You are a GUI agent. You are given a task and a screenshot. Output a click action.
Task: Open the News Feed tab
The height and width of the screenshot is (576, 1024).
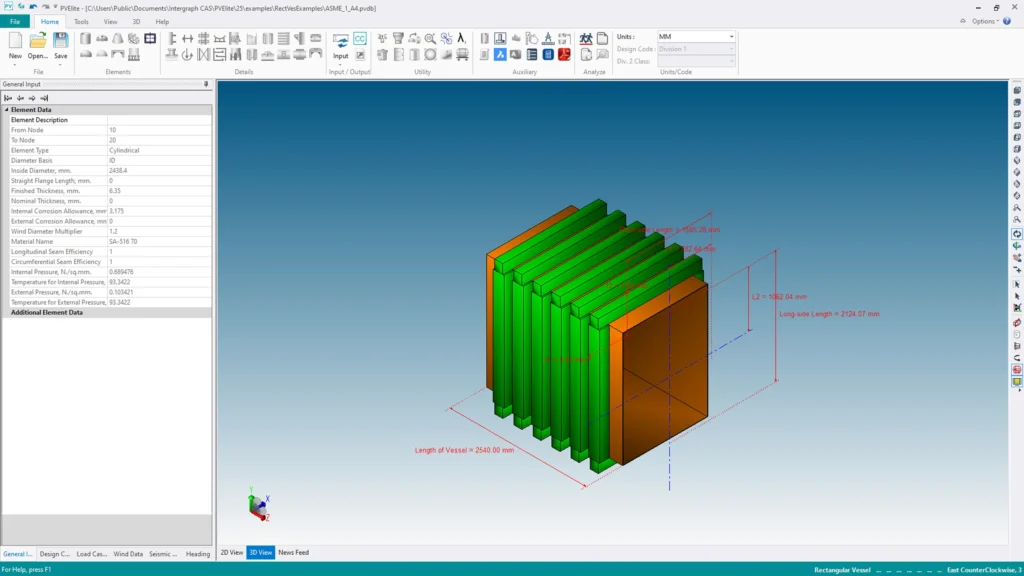pos(294,552)
